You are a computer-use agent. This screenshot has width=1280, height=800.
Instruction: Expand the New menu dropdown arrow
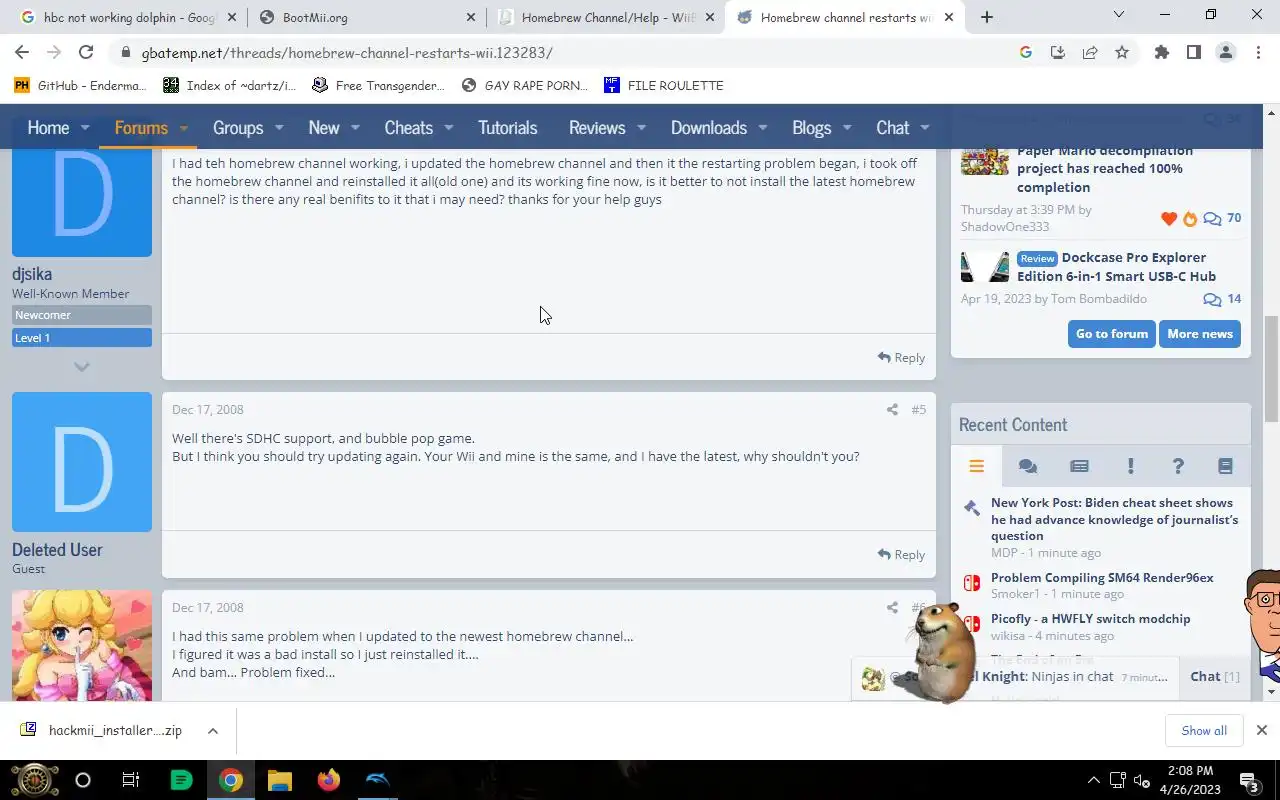click(x=355, y=128)
